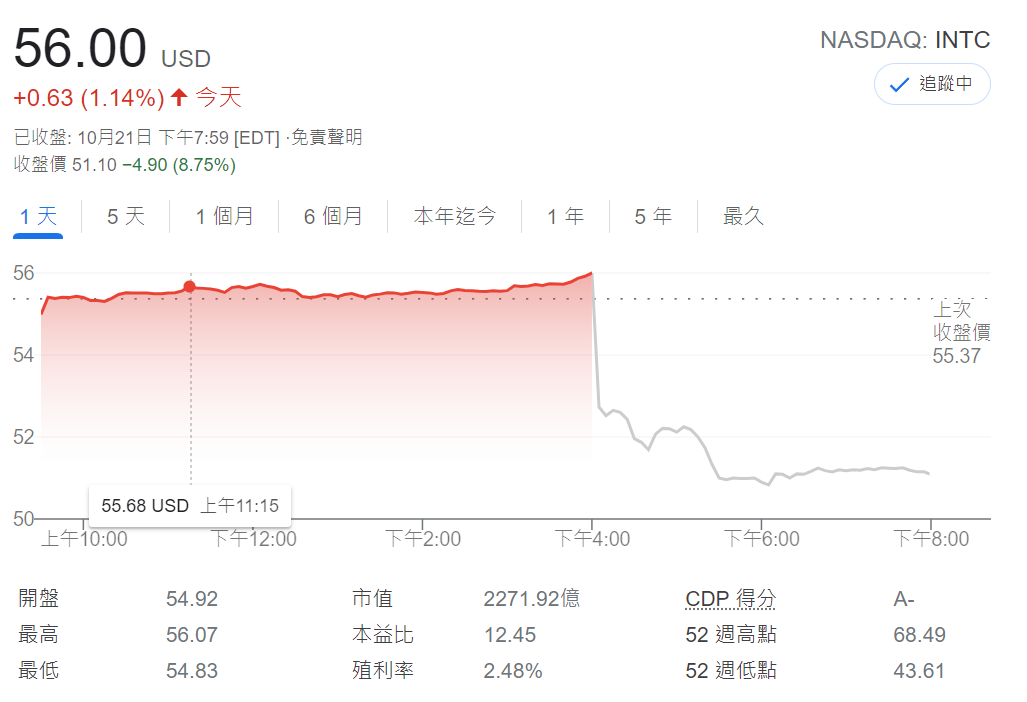Click the red marker dot on the chart

coord(190,286)
